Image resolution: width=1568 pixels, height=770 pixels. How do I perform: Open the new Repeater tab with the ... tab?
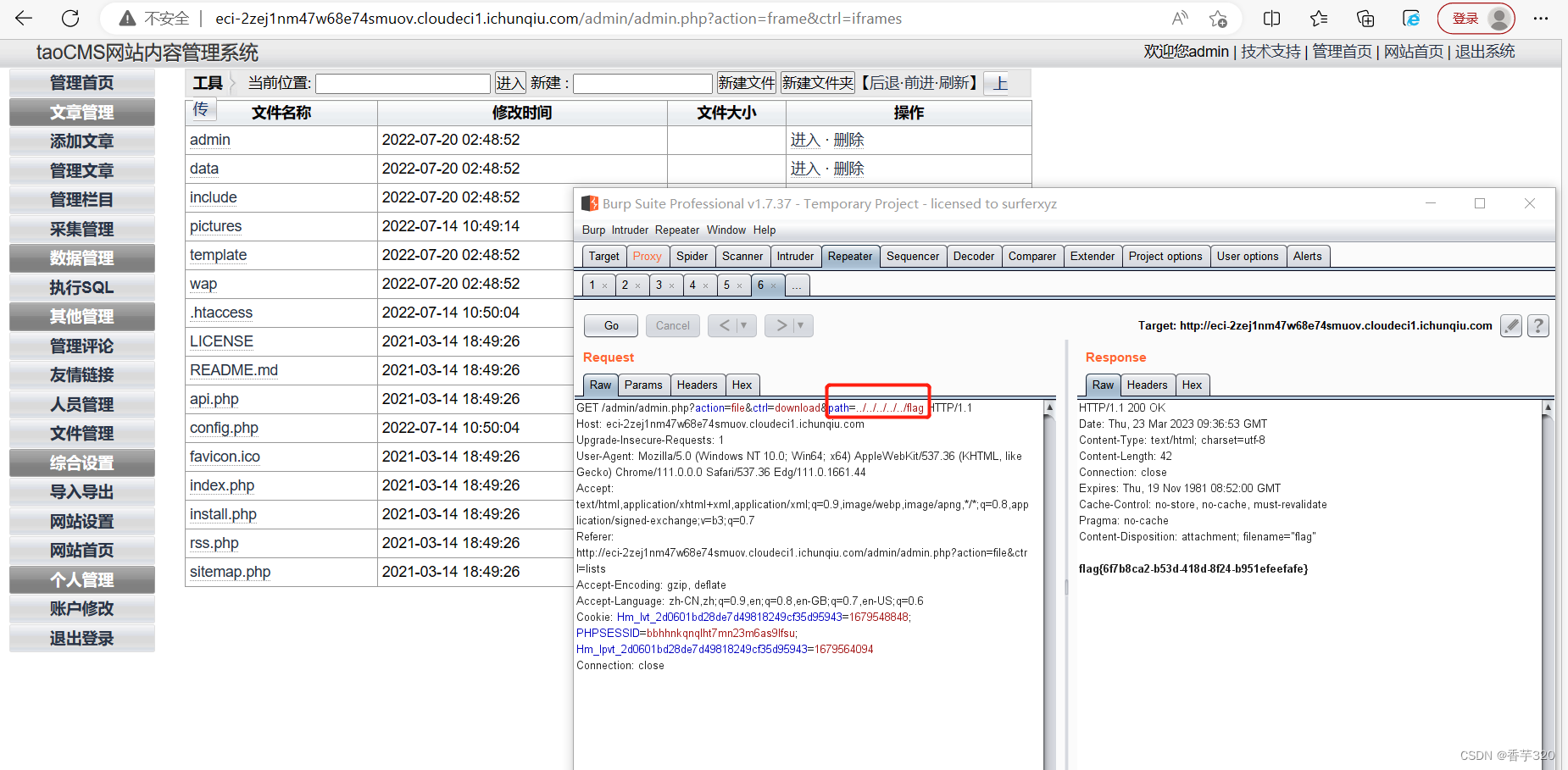(x=797, y=285)
